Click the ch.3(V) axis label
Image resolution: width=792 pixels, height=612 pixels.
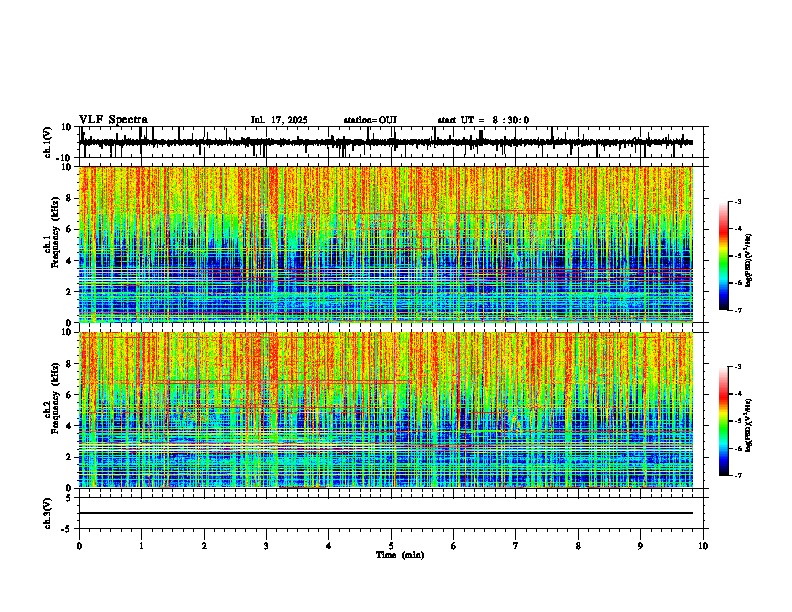pos(48,514)
